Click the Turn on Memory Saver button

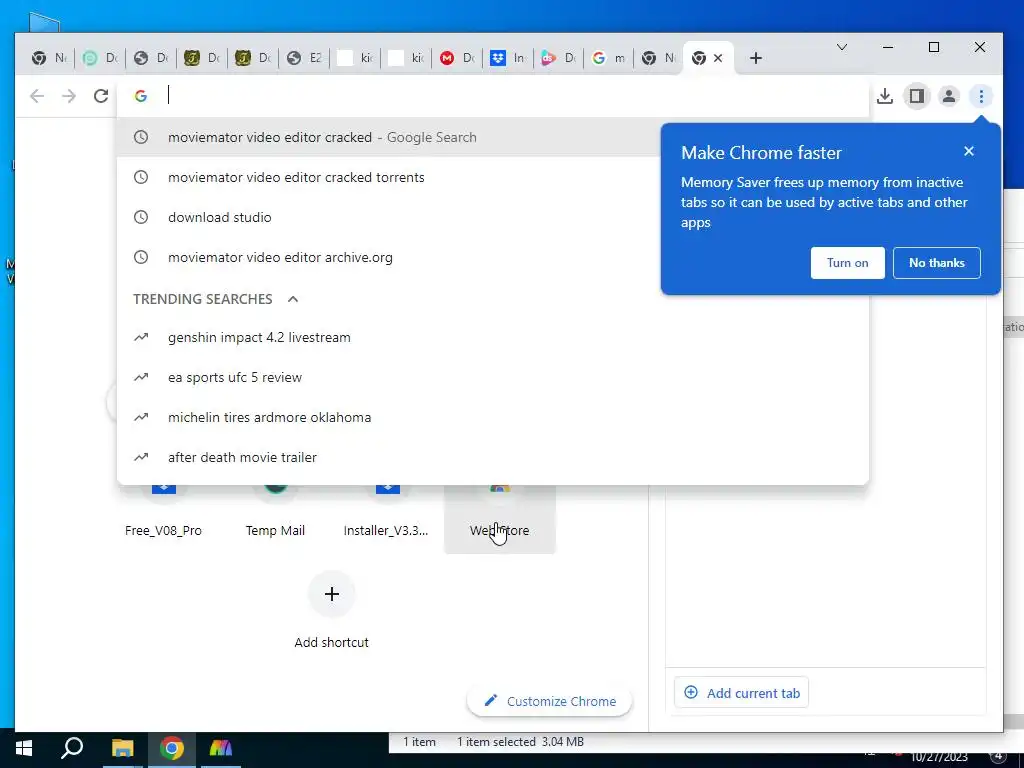pyautogui.click(x=847, y=263)
